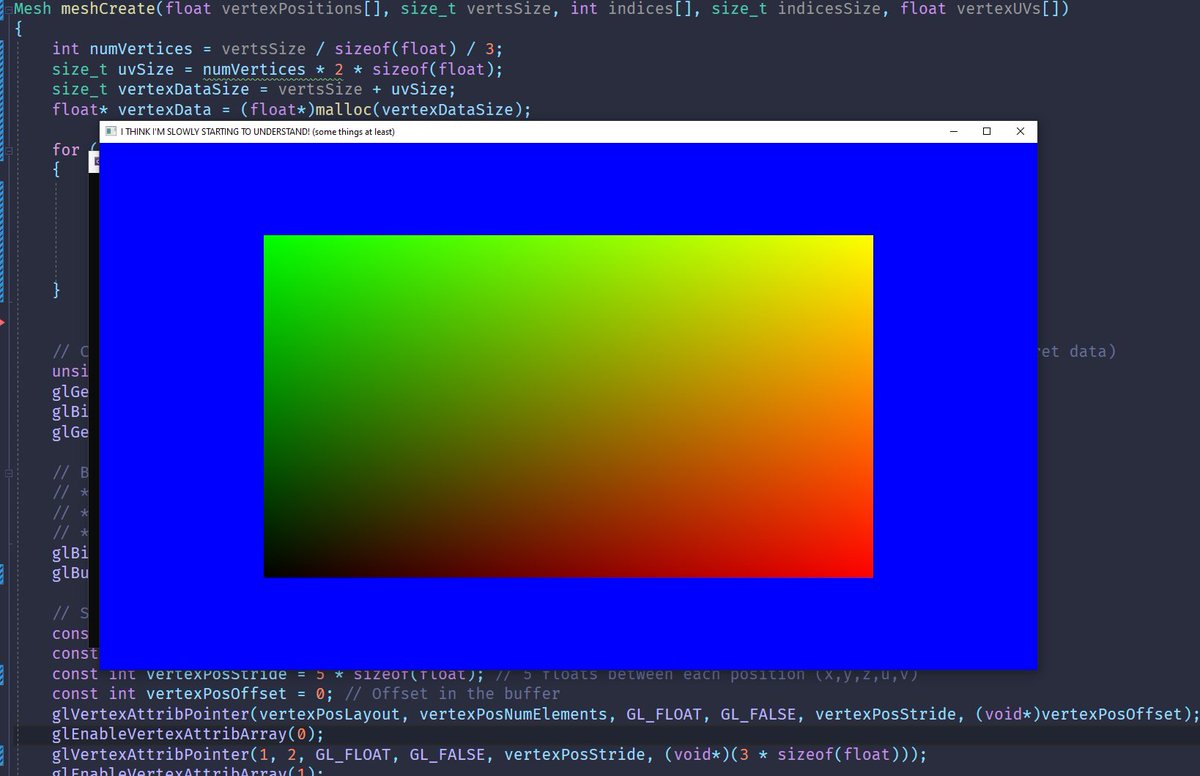Click the squiggle-underlined 'numVertices' in the uvSize line
The width and height of the screenshot is (1200, 776).
(x=253, y=69)
